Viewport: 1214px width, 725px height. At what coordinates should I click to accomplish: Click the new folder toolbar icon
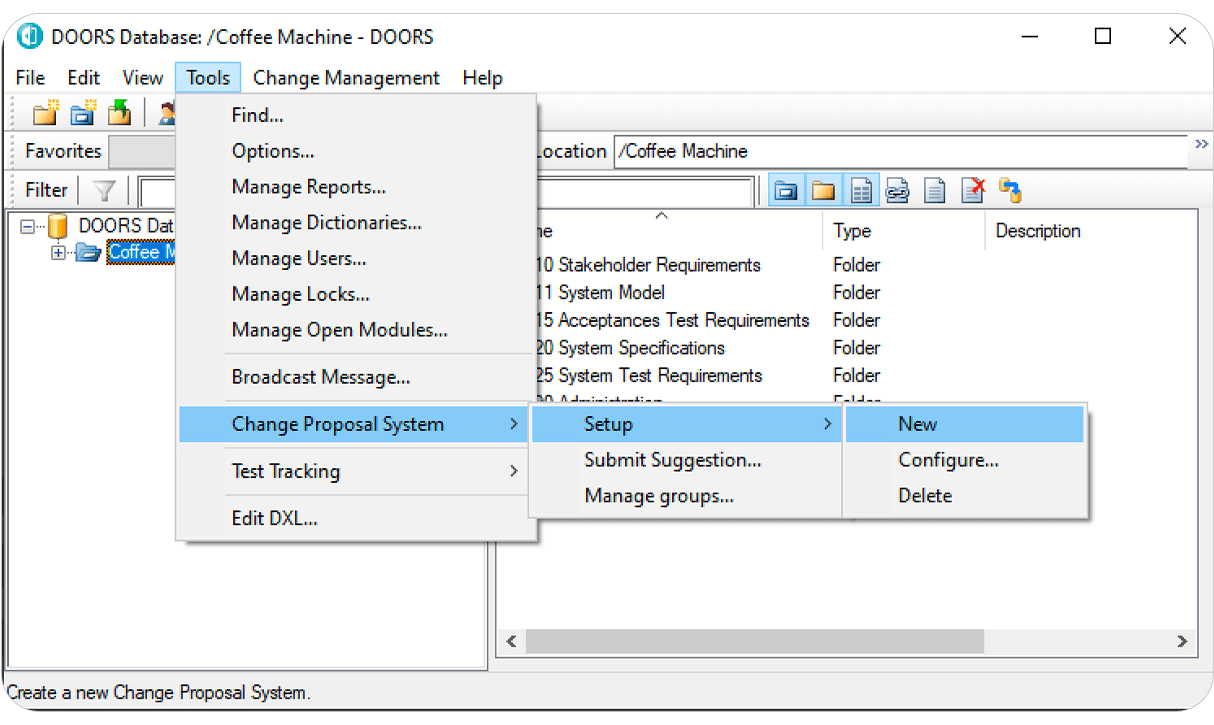tap(46, 112)
